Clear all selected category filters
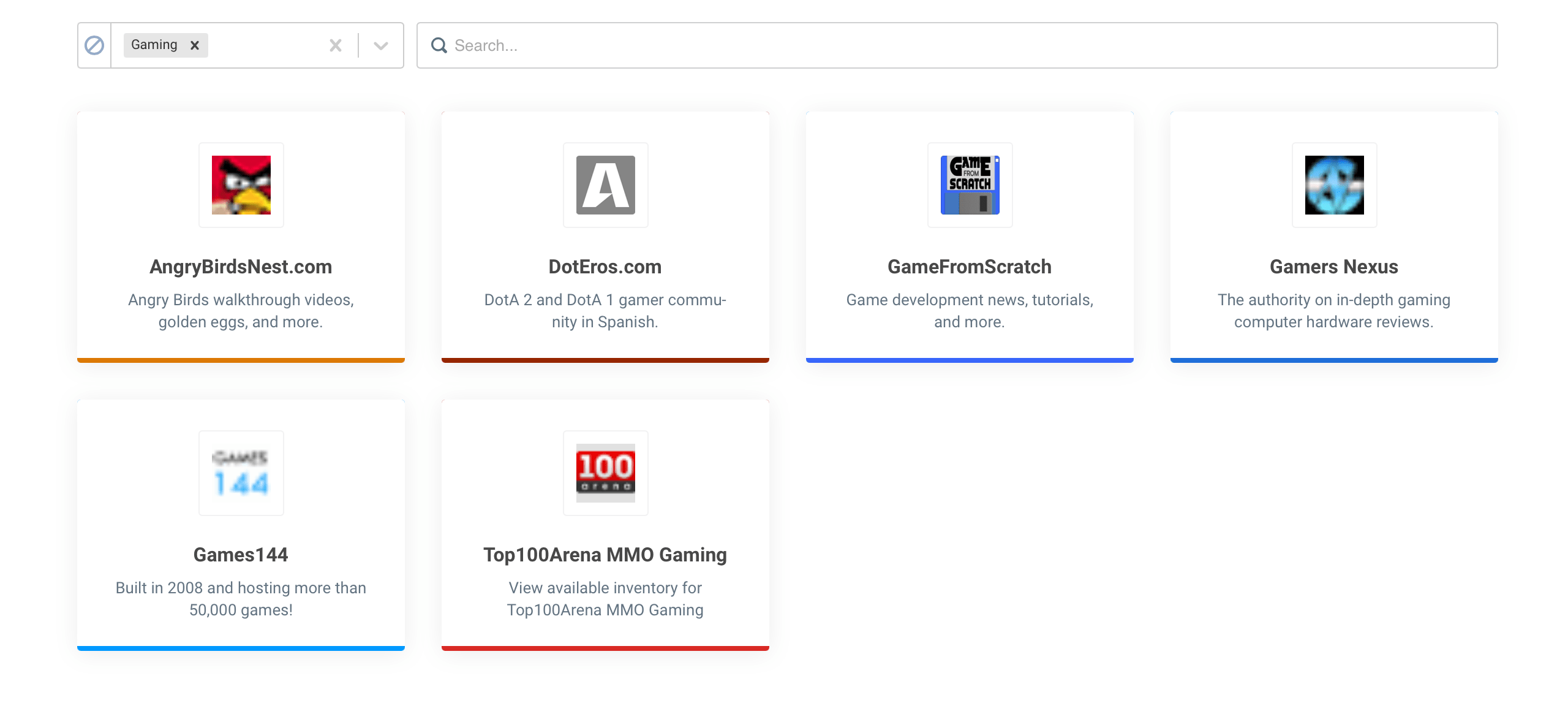The image size is (1568, 722). tap(336, 45)
